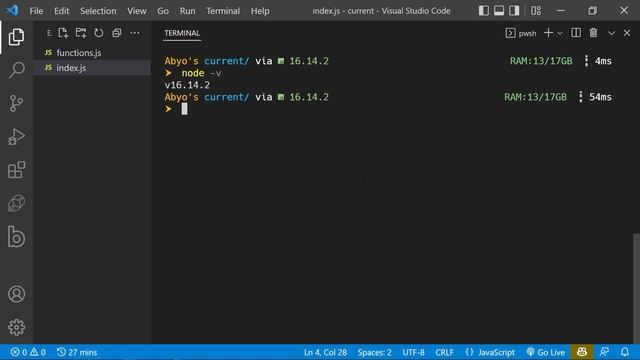Kill the terminal with trash icon

point(593,33)
